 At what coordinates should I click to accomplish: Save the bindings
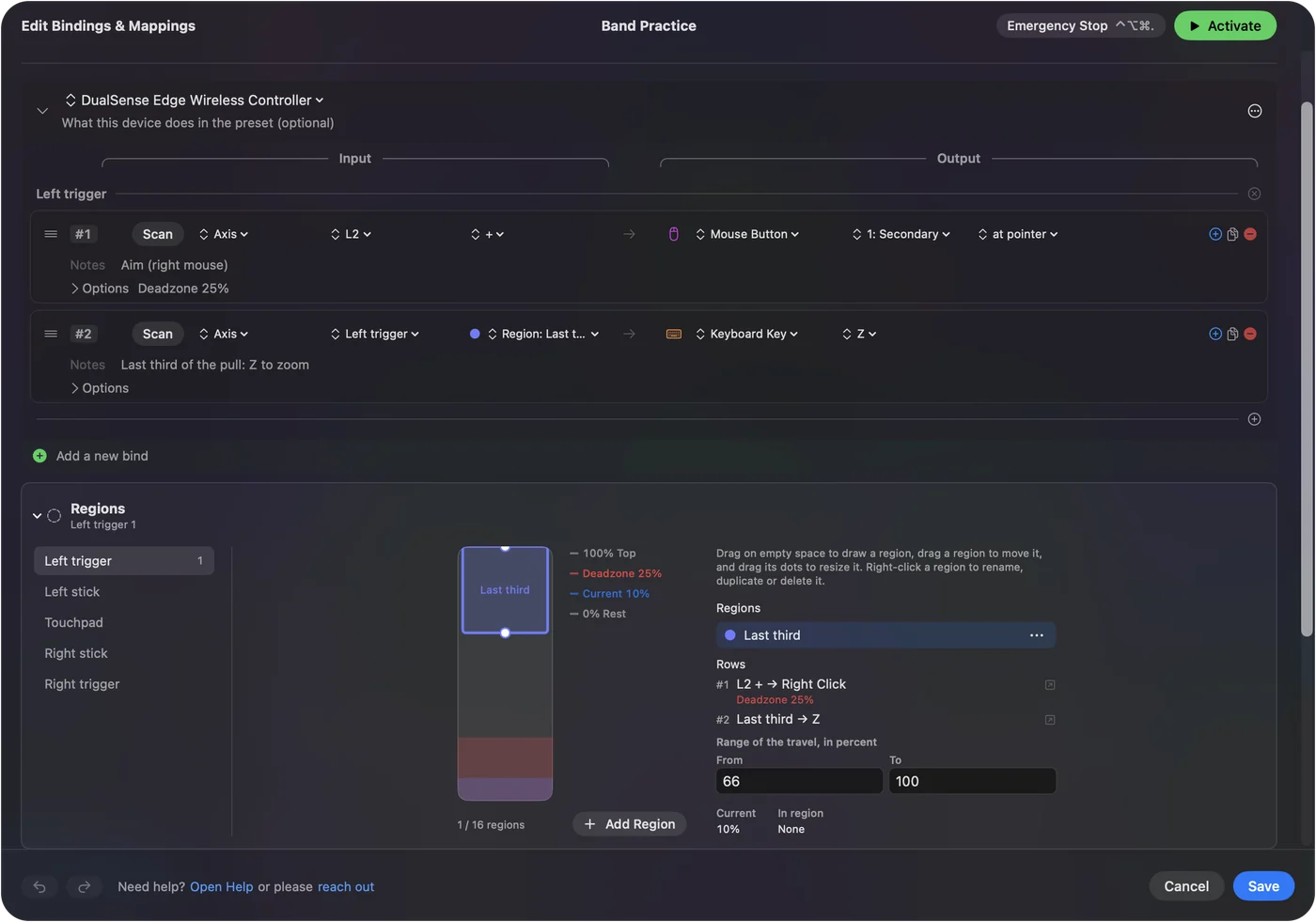[1263, 886]
